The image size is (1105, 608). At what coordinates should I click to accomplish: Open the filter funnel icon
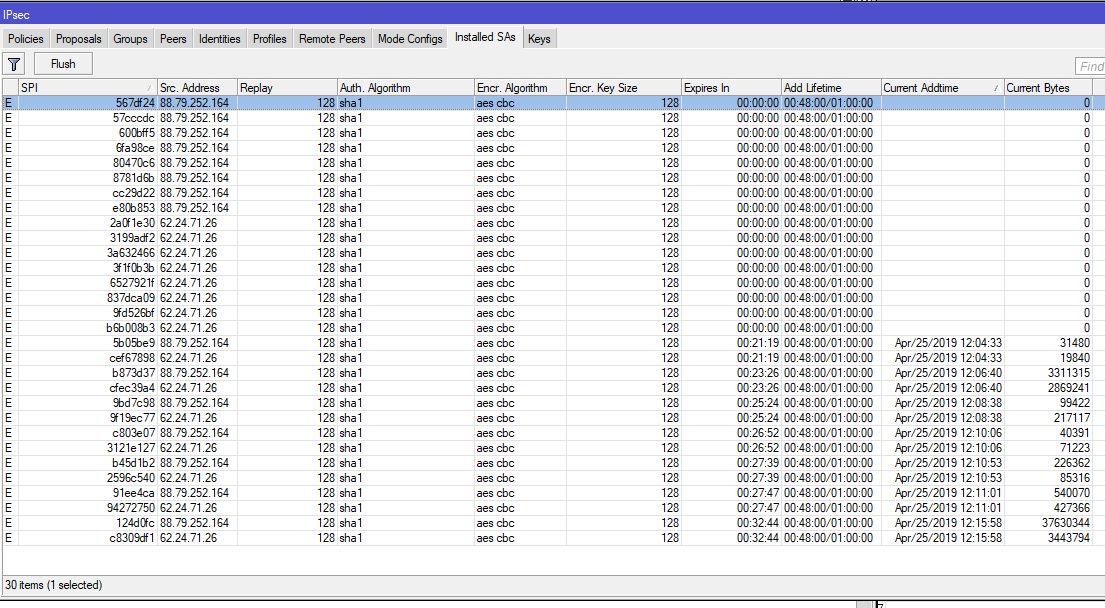(14, 64)
